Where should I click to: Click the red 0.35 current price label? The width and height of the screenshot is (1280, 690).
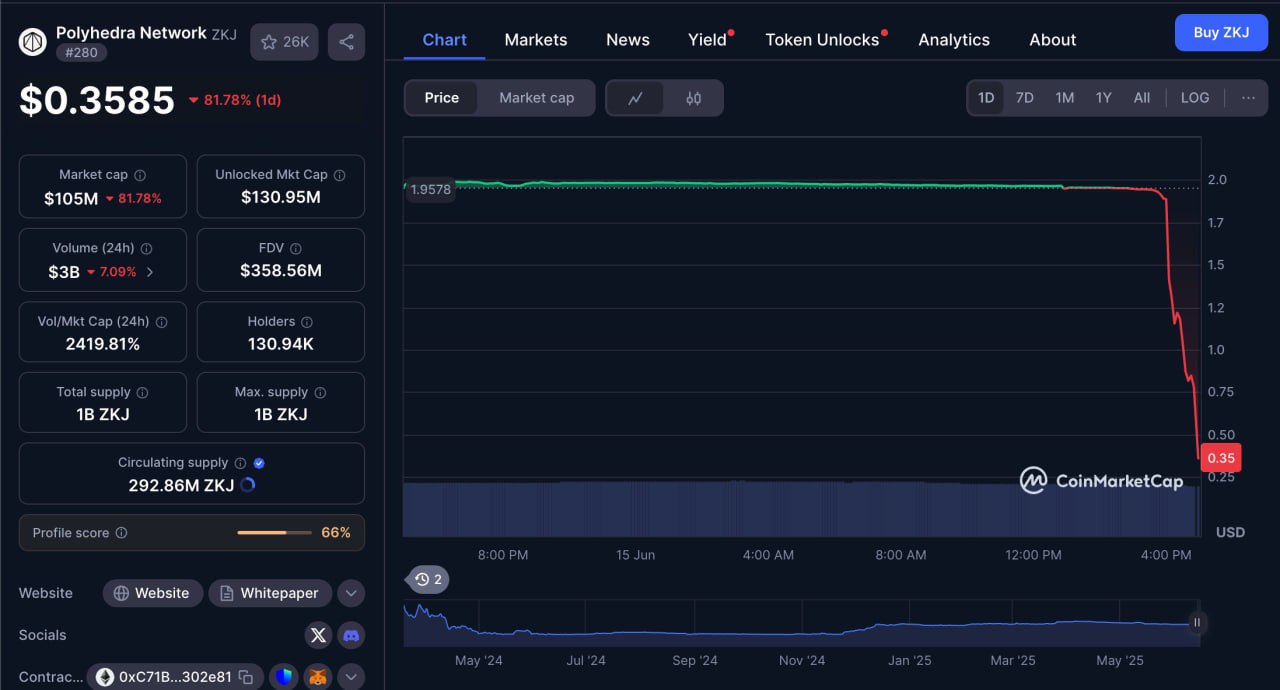[x=1221, y=458]
